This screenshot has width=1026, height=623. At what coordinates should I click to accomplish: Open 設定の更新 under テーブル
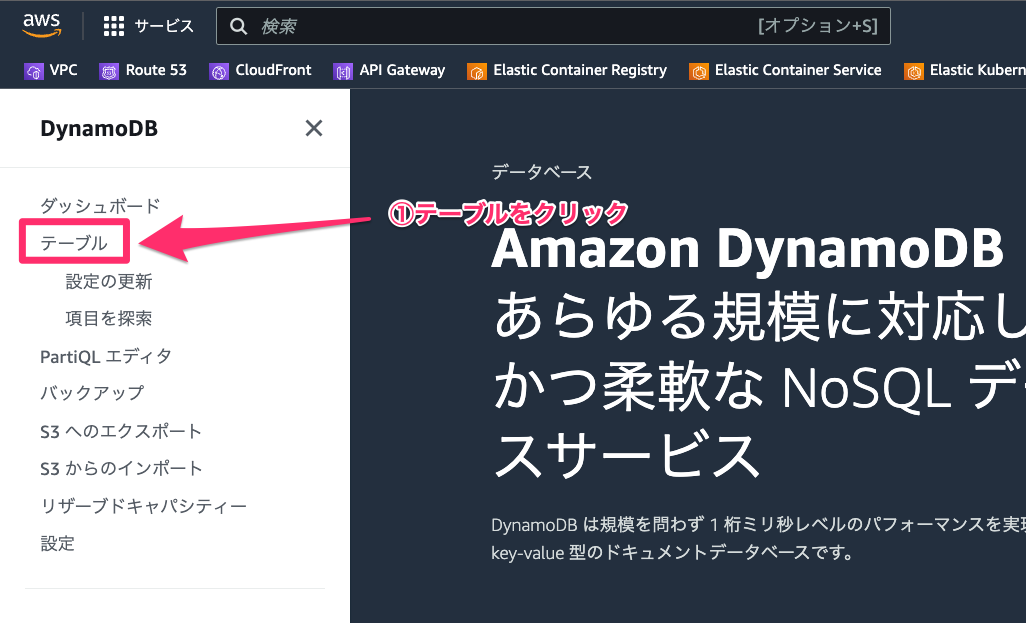[x=109, y=281]
